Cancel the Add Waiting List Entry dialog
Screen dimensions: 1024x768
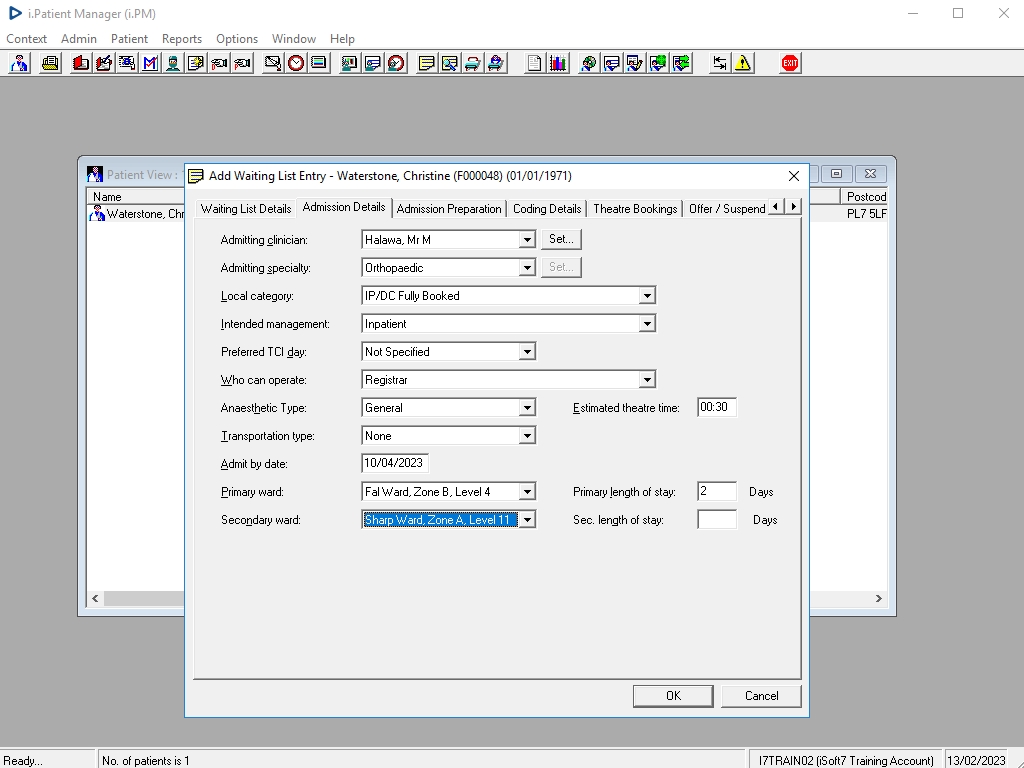click(x=761, y=696)
